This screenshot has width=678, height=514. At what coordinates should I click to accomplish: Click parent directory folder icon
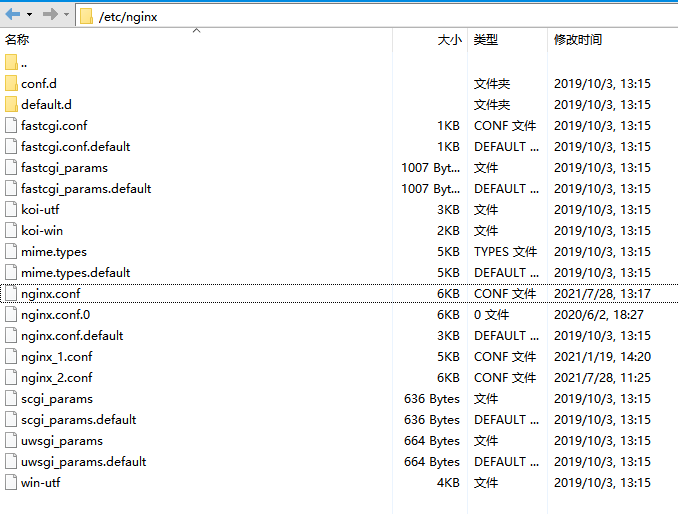11,62
